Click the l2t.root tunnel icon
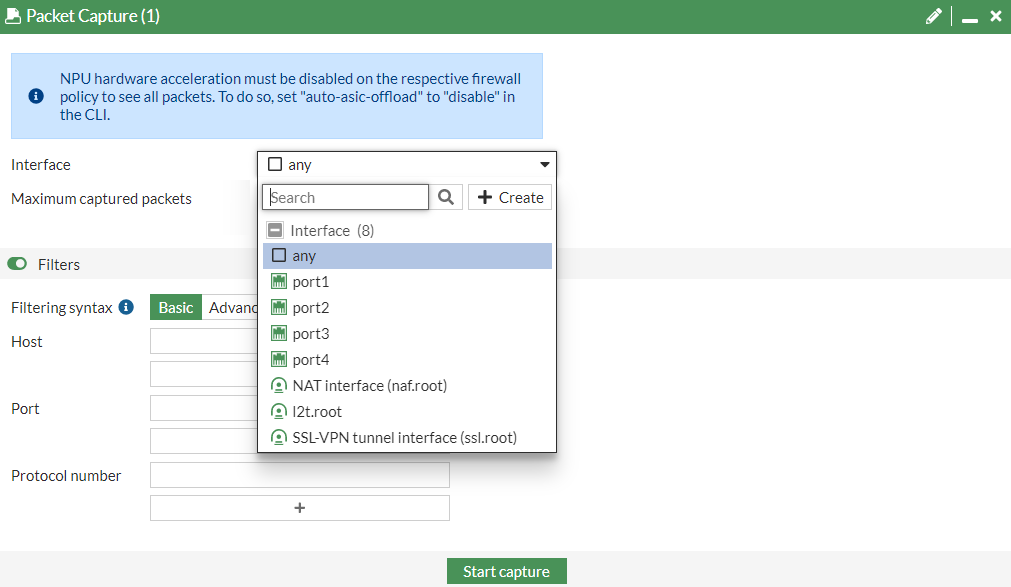 [279, 411]
